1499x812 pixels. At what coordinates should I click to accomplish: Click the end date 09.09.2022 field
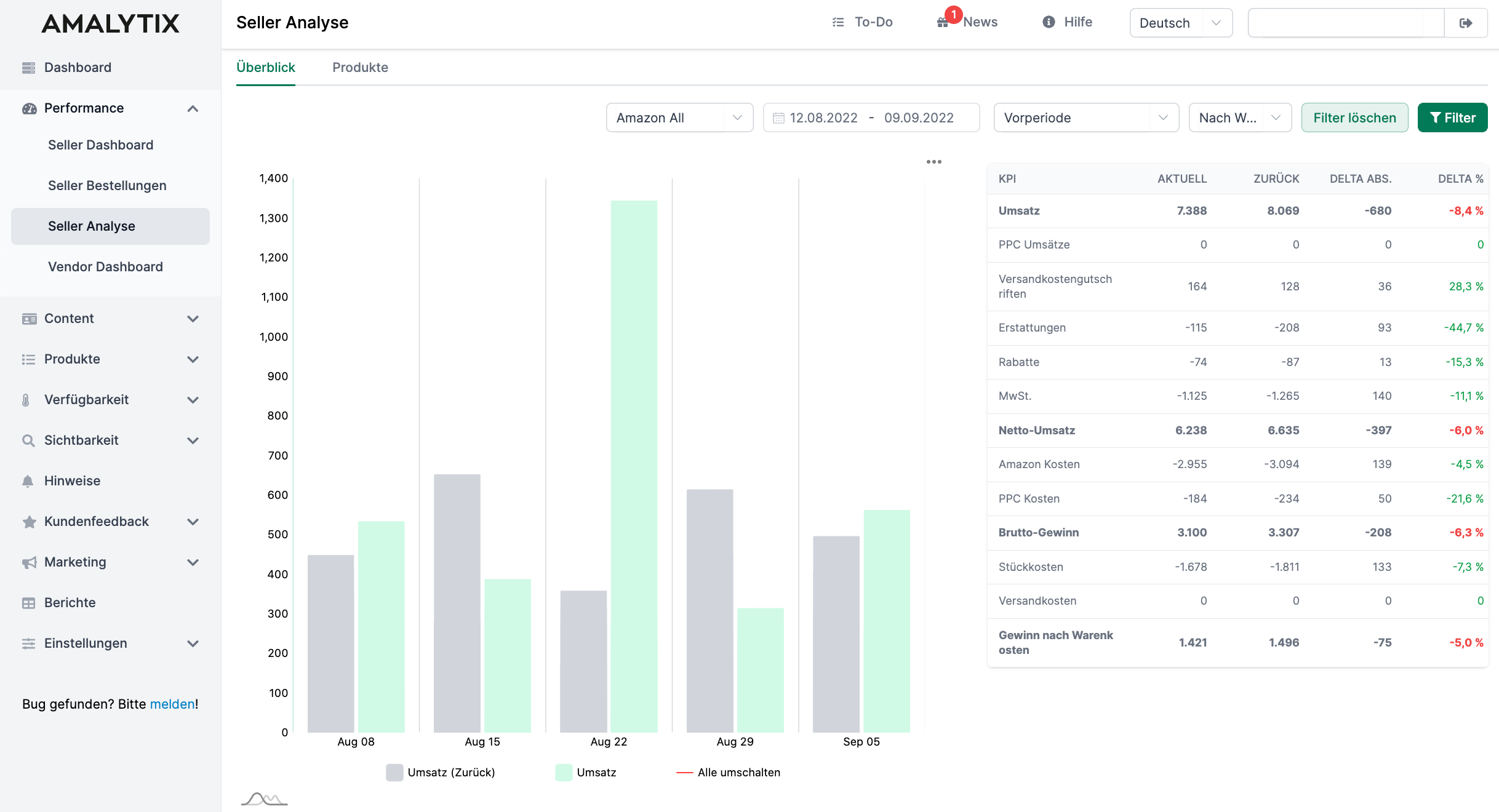click(x=919, y=117)
